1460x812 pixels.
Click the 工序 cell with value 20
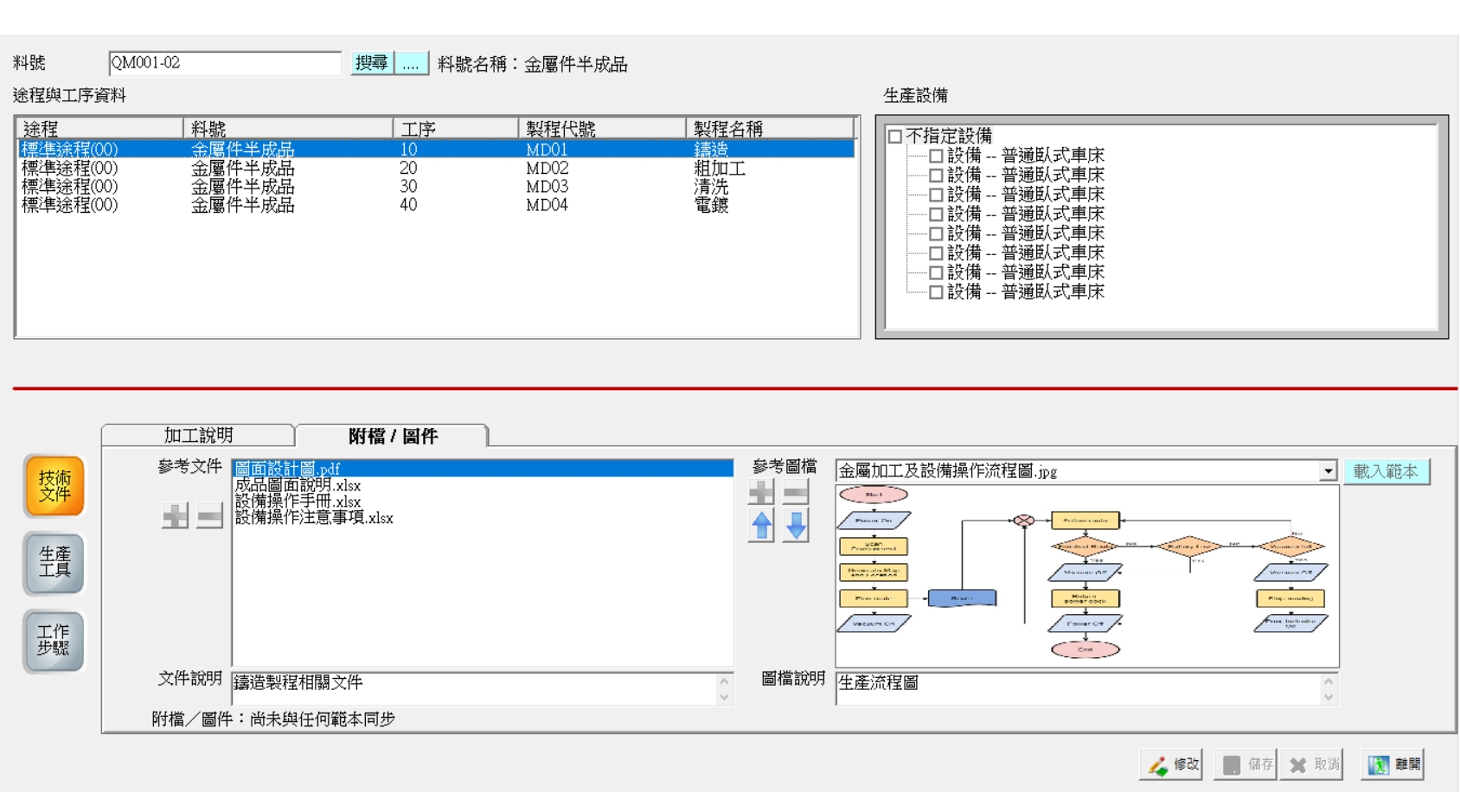point(408,168)
